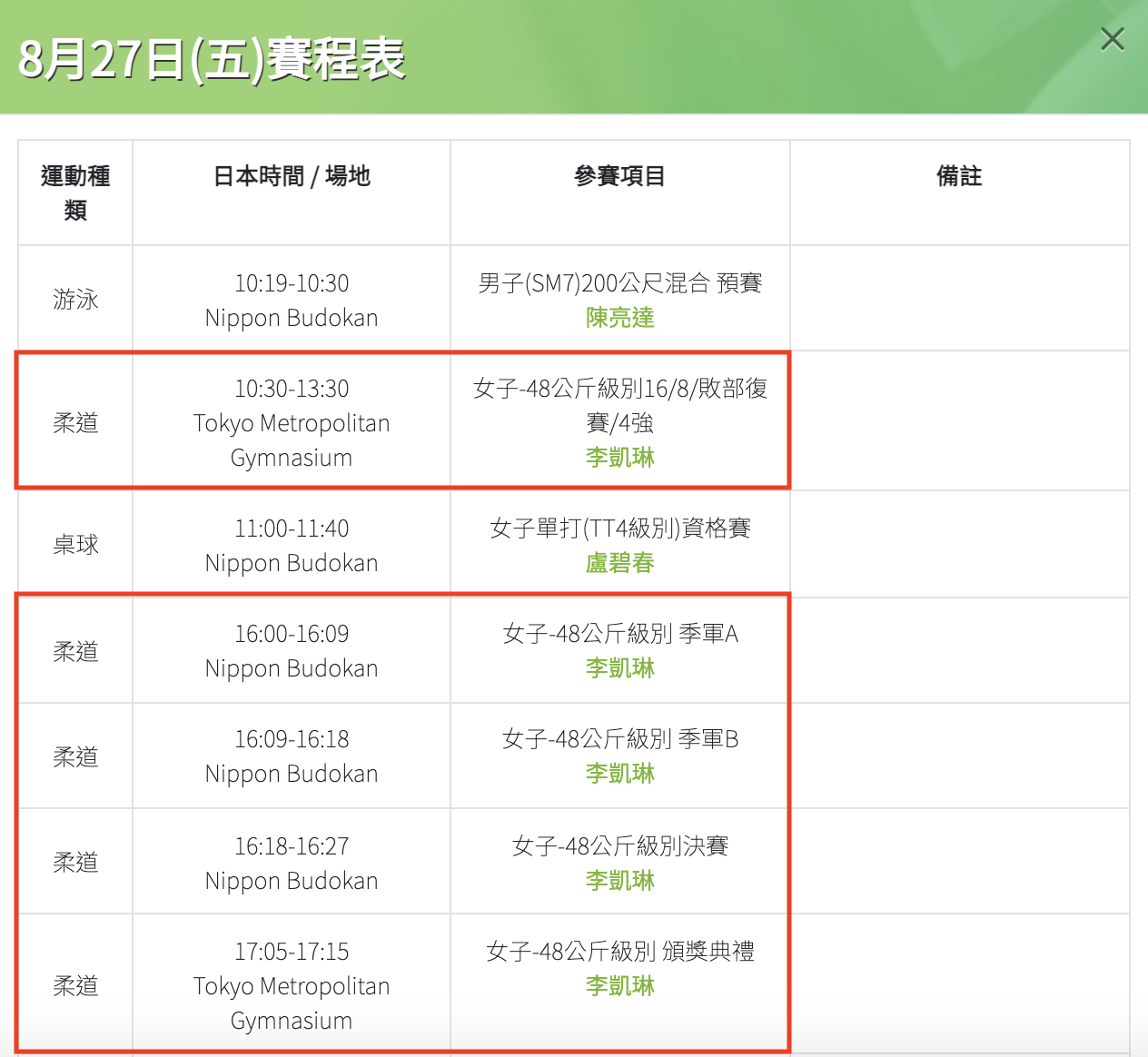Click the 日本時間 / 場地 column header
Screen dimensions: 1148x1057
pyautogui.click(x=292, y=176)
